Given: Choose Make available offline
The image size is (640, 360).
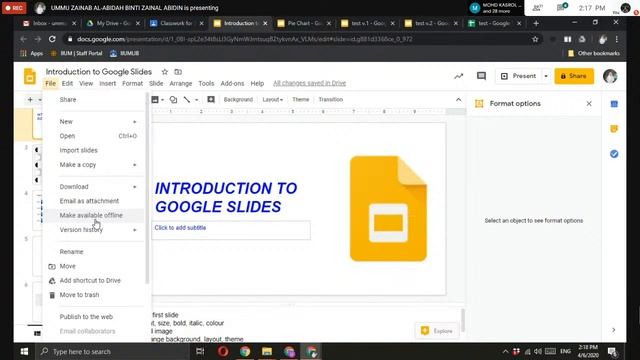Looking at the screenshot, I should click(x=94, y=216).
